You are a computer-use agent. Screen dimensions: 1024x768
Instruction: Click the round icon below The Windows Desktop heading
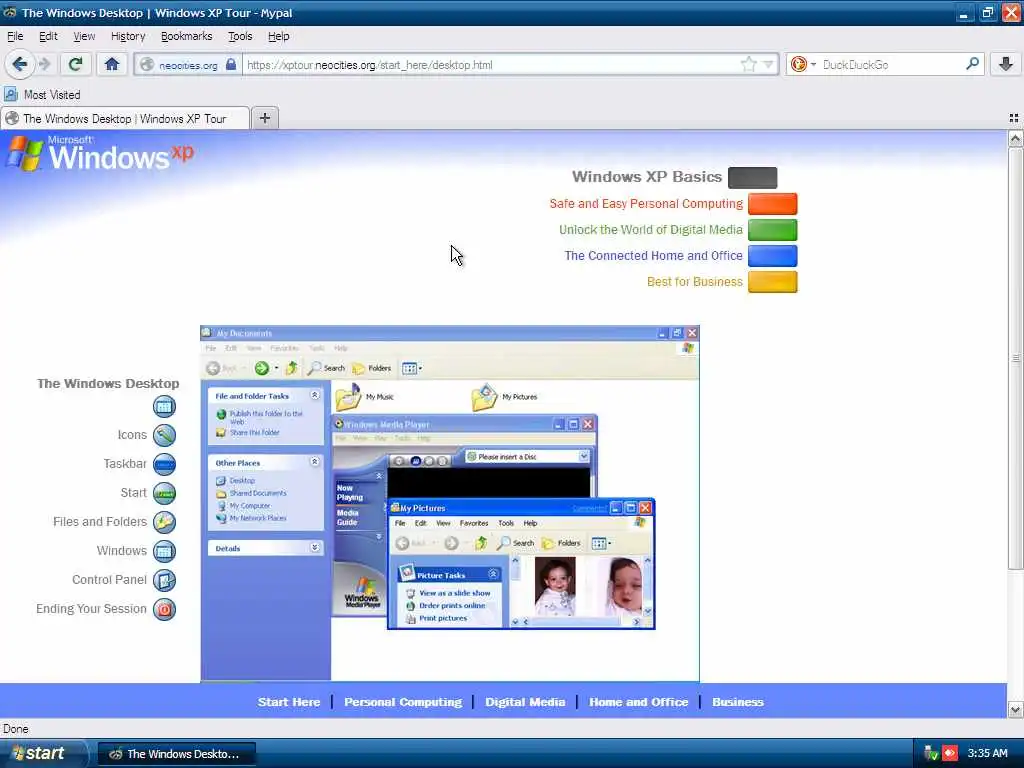[165, 407]
